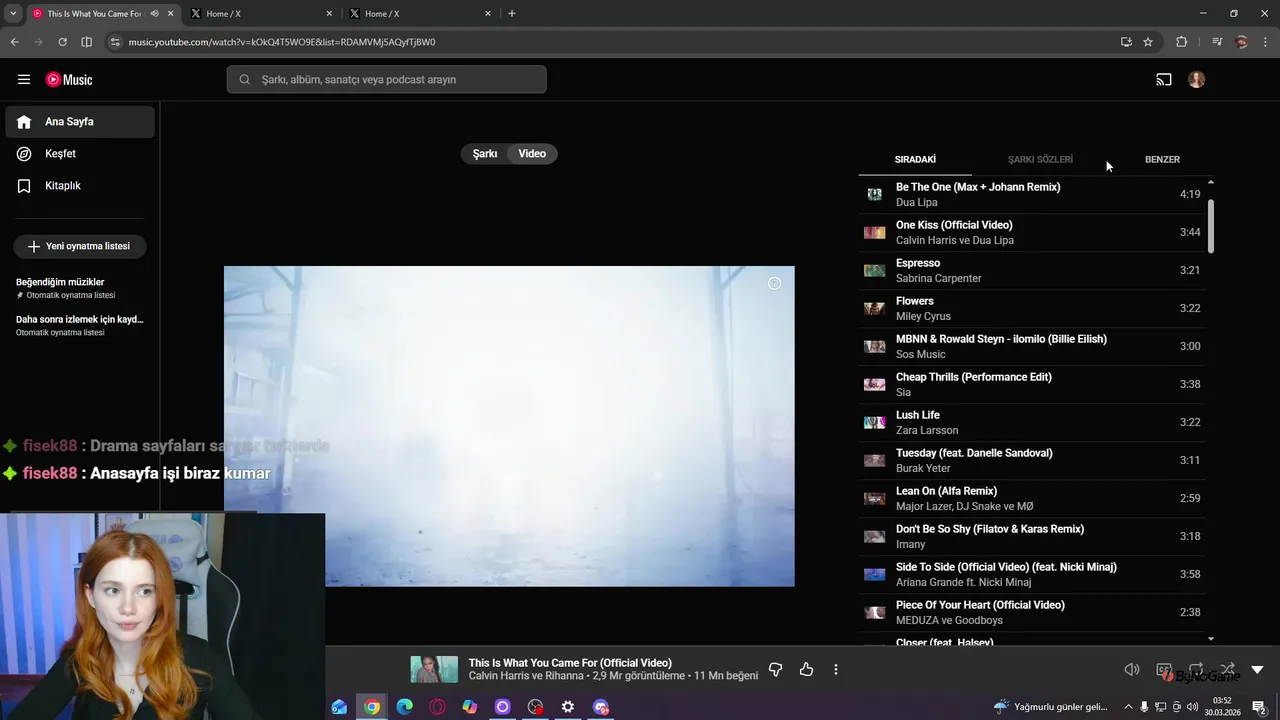Image resolution: width=1280 pixels, height=720 pixels.
Task: Create new playlist with Yeni oynatma listesi
Action: (x=80, y=246)
